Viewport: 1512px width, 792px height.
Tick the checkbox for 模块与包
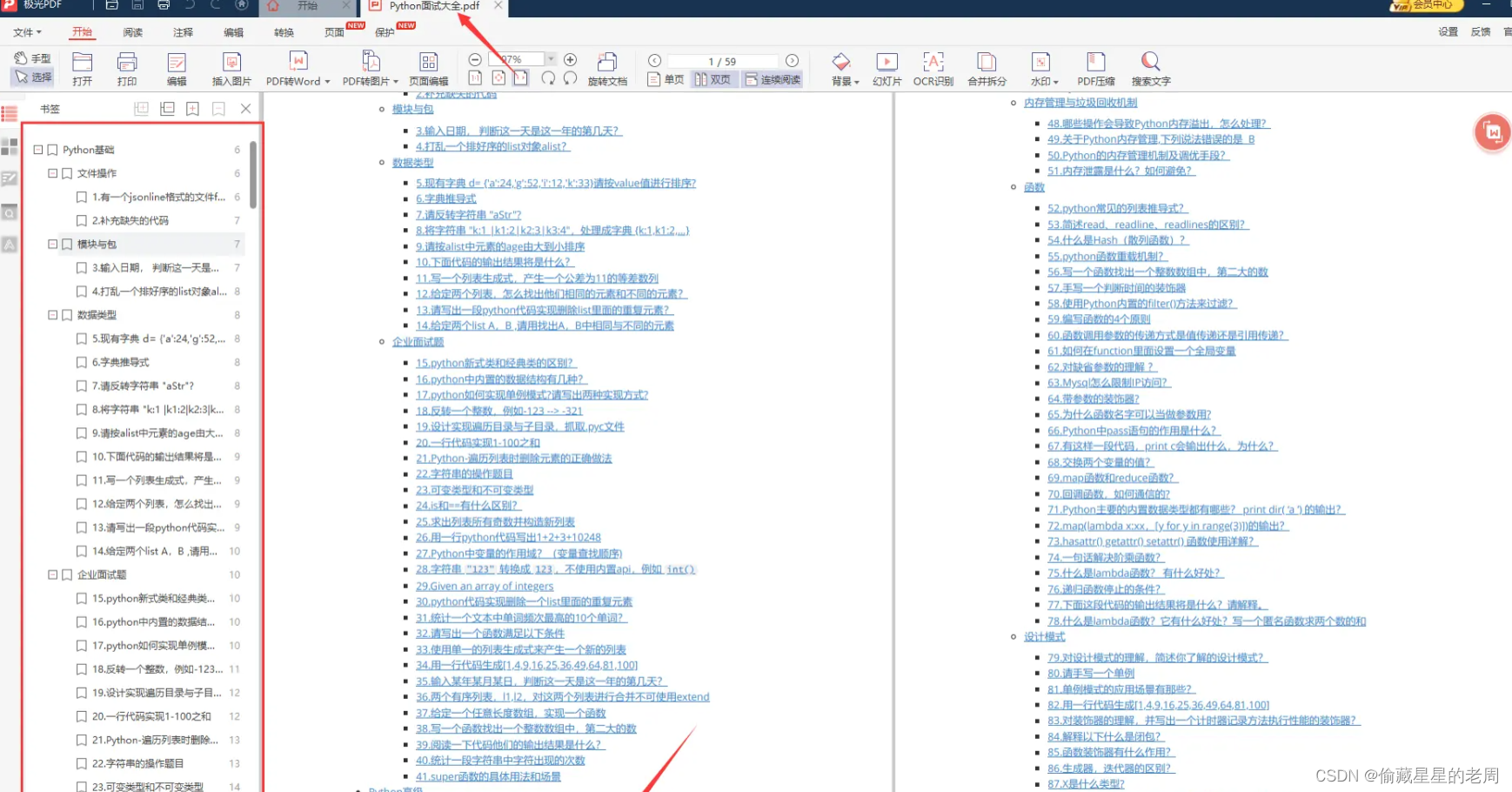pyautogui.click(x=67, y=245)
